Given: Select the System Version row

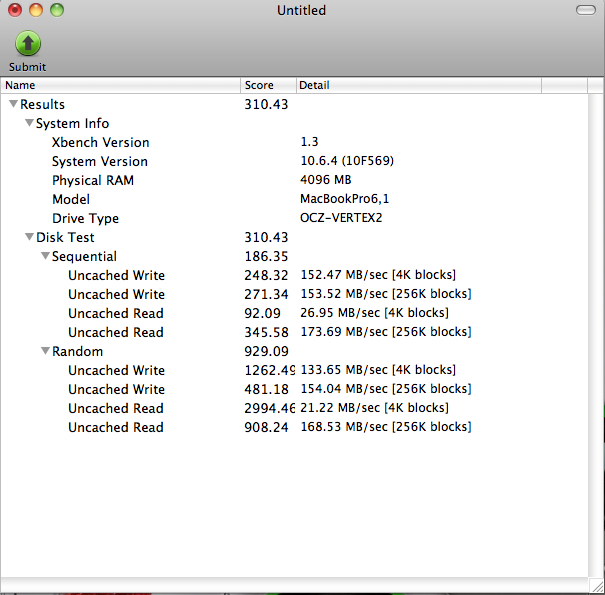Looking at the screenshot, I should pyautogui.click(x=294, y=161).
